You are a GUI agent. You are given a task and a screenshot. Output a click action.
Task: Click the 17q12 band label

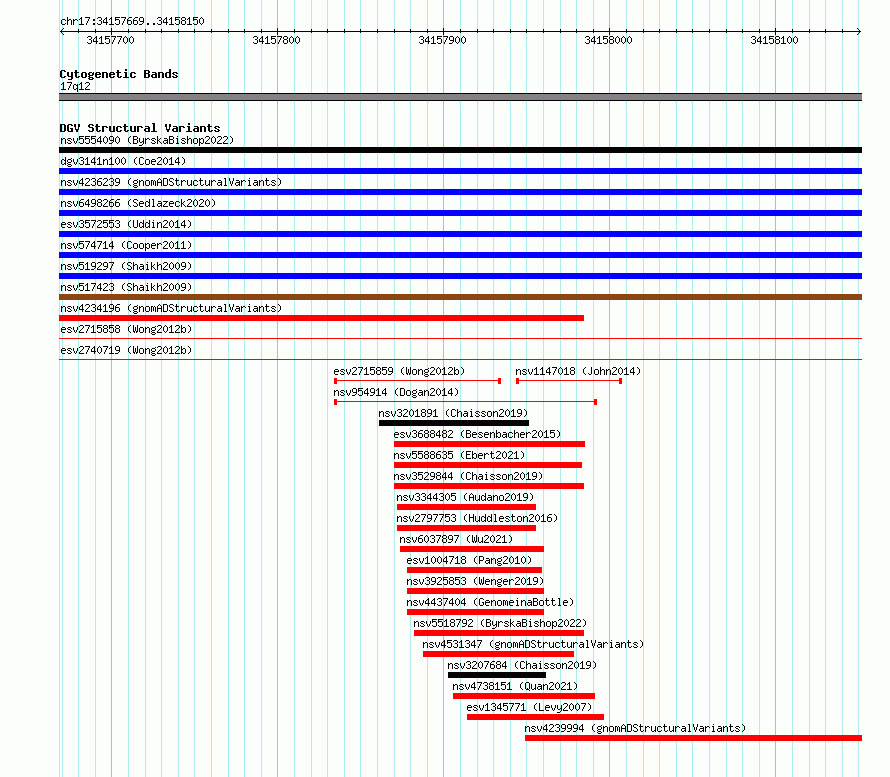(x=75, y=86)
